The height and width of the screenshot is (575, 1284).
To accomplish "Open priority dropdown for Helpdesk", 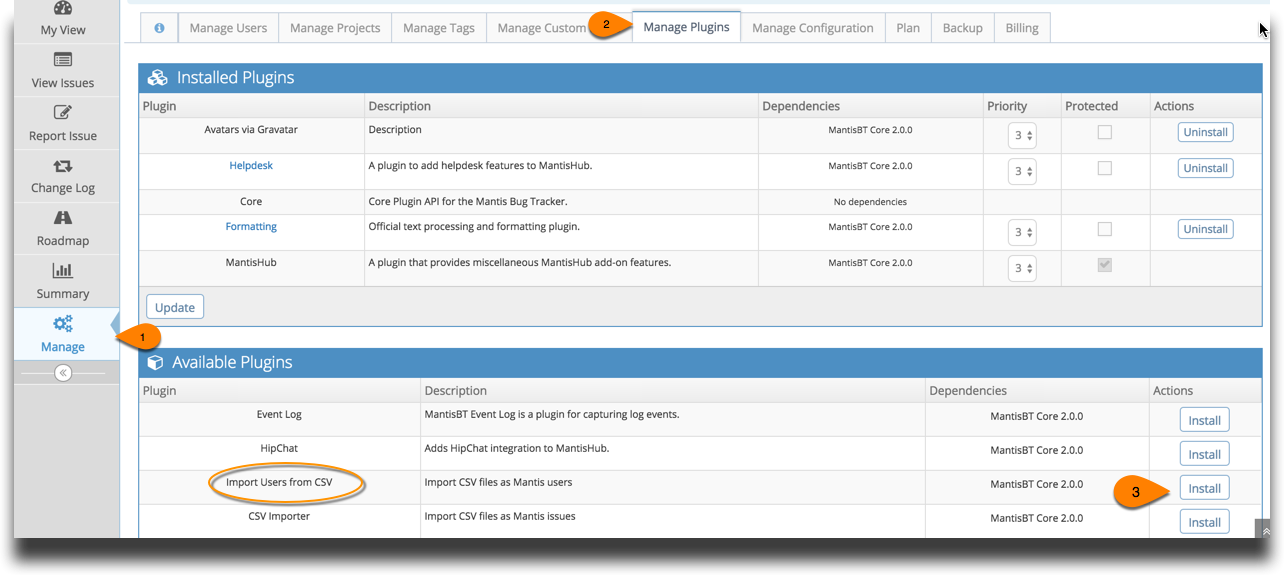I will (x=1022, y=171).
